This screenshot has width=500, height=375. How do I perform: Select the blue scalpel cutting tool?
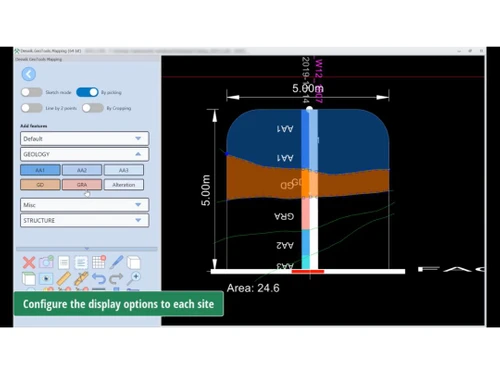click(x=116, y=262)
